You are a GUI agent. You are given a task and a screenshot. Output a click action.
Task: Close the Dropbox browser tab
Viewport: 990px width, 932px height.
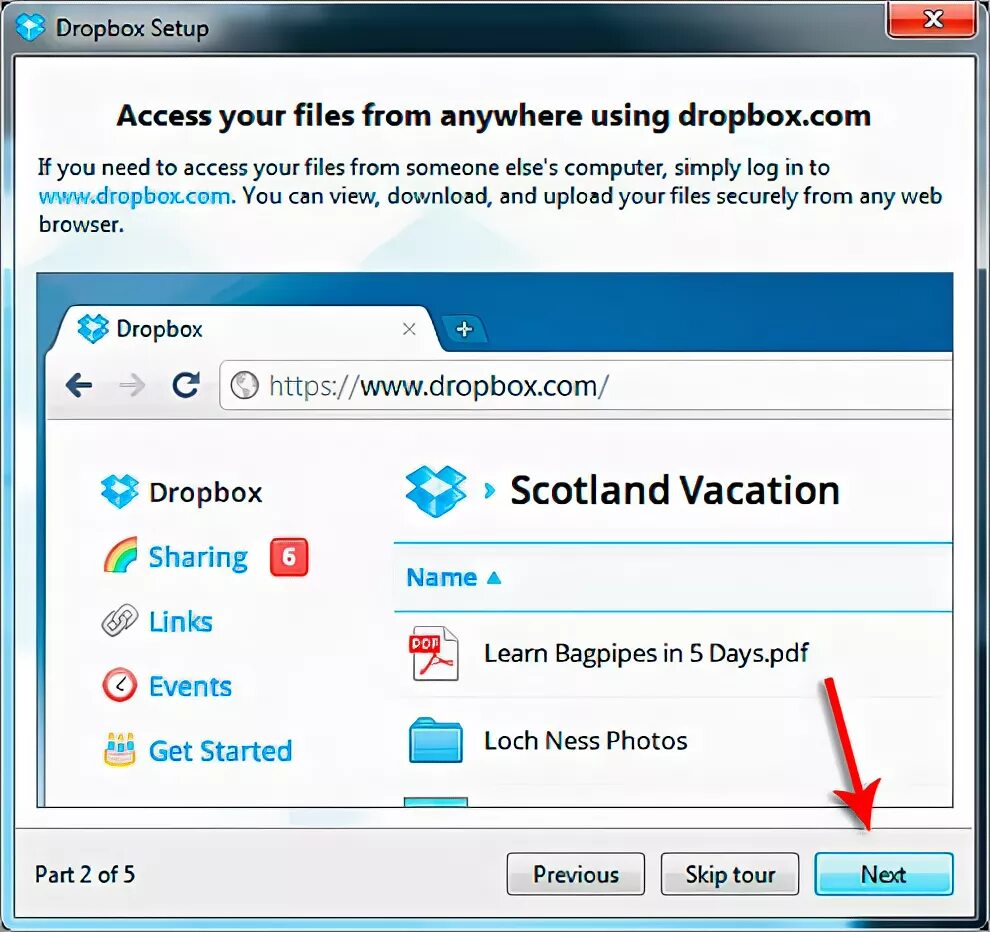click(409, 329)
